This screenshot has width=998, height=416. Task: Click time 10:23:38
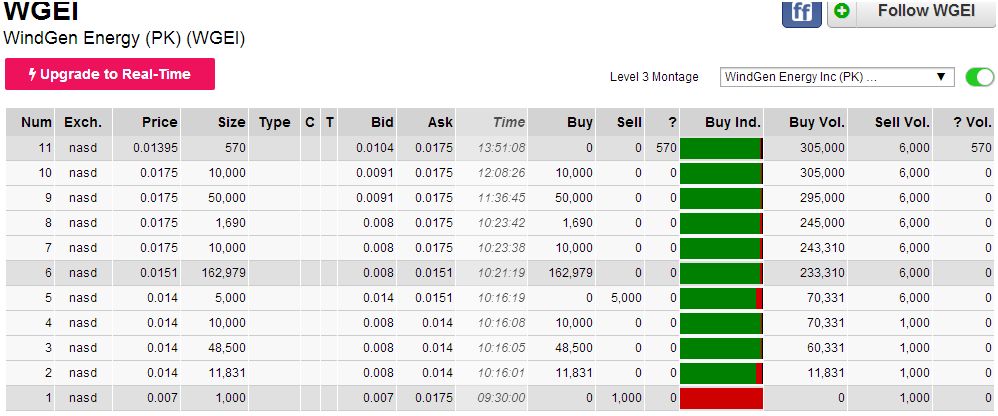502,247
